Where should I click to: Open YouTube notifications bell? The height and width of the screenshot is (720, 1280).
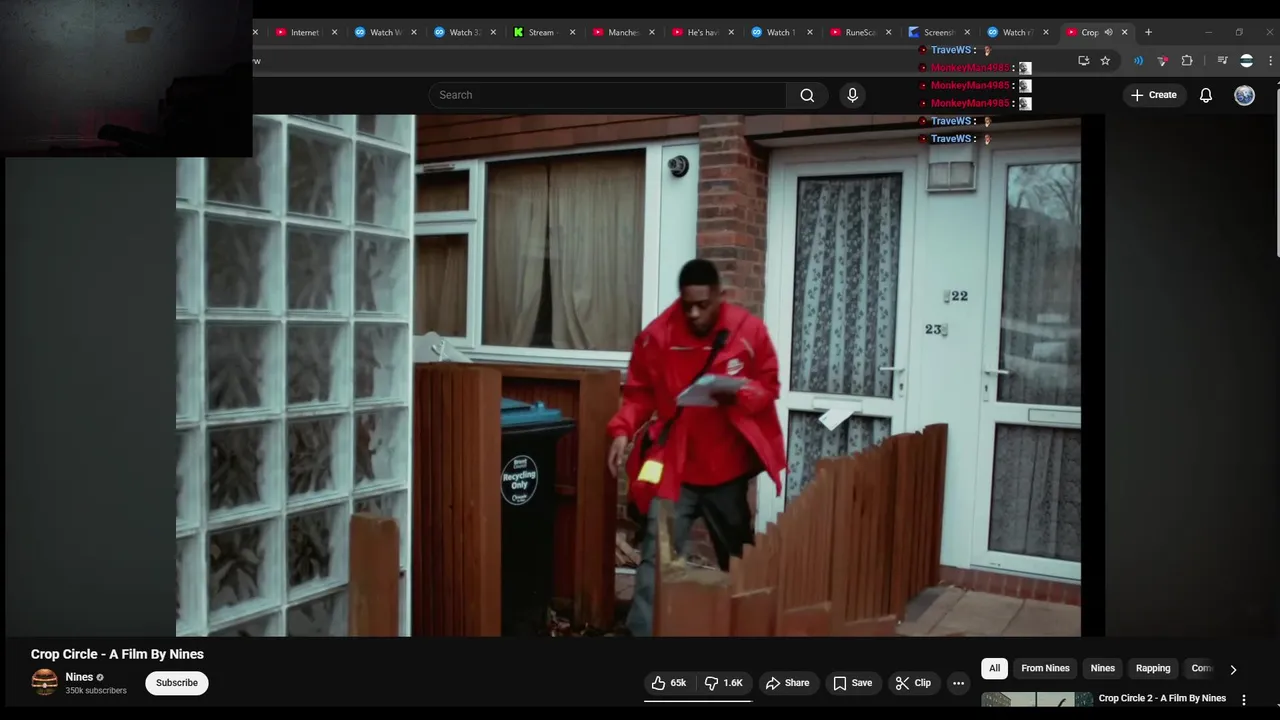[x=1206, y=95]
